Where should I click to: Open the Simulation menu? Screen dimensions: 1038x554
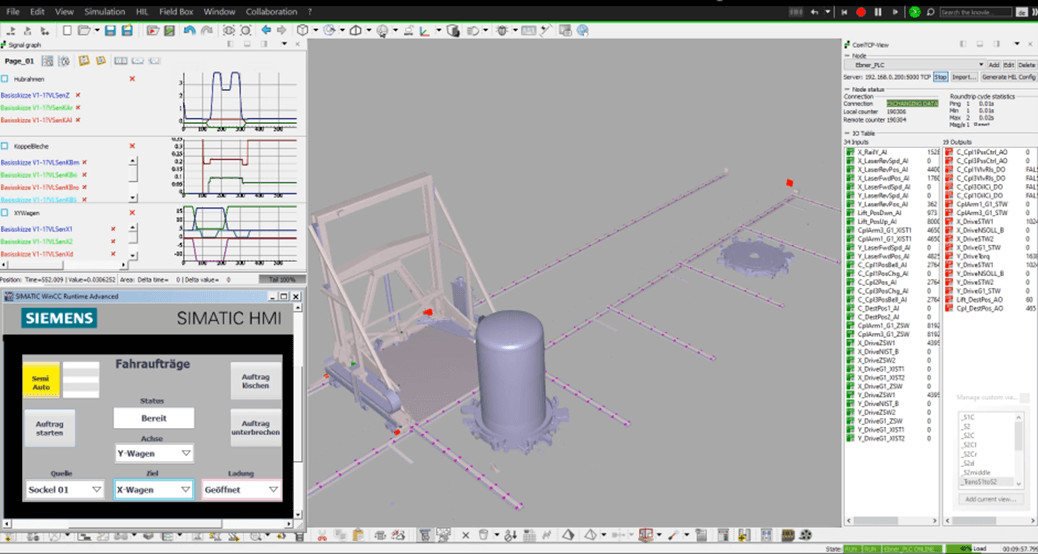104,12
